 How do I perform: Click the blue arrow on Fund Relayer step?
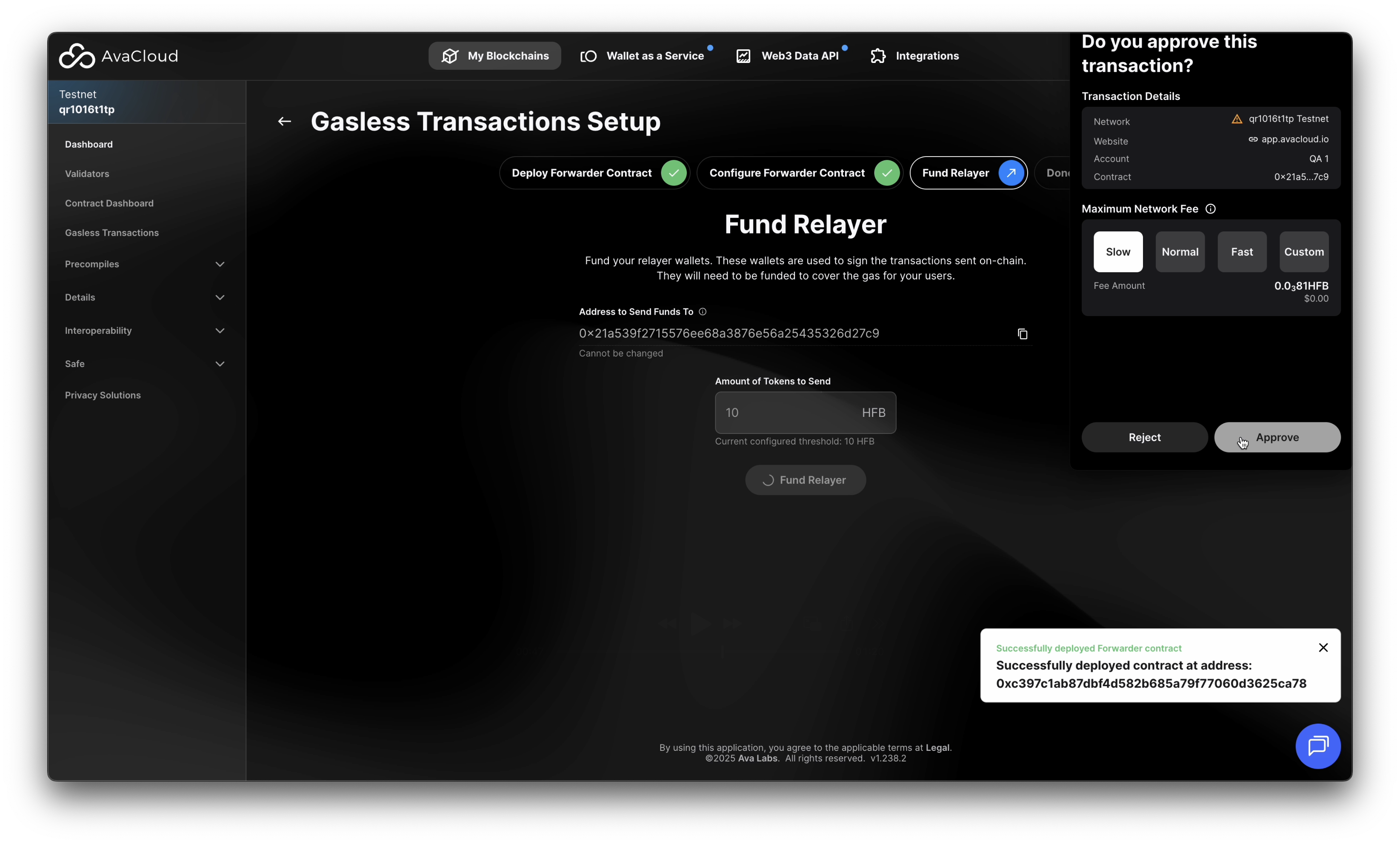(x=1011, y=173)
